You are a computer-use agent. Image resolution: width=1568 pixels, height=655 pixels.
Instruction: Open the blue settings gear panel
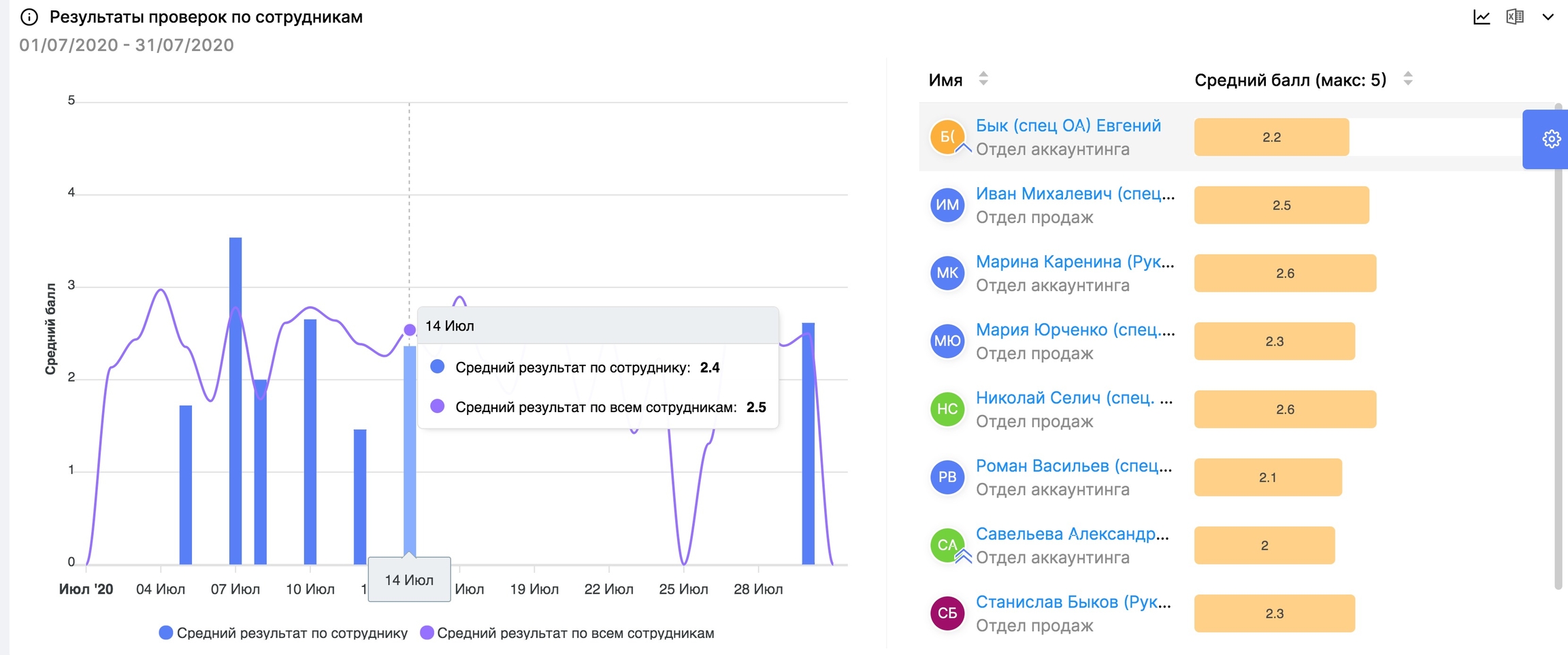tap(1551, 139)
